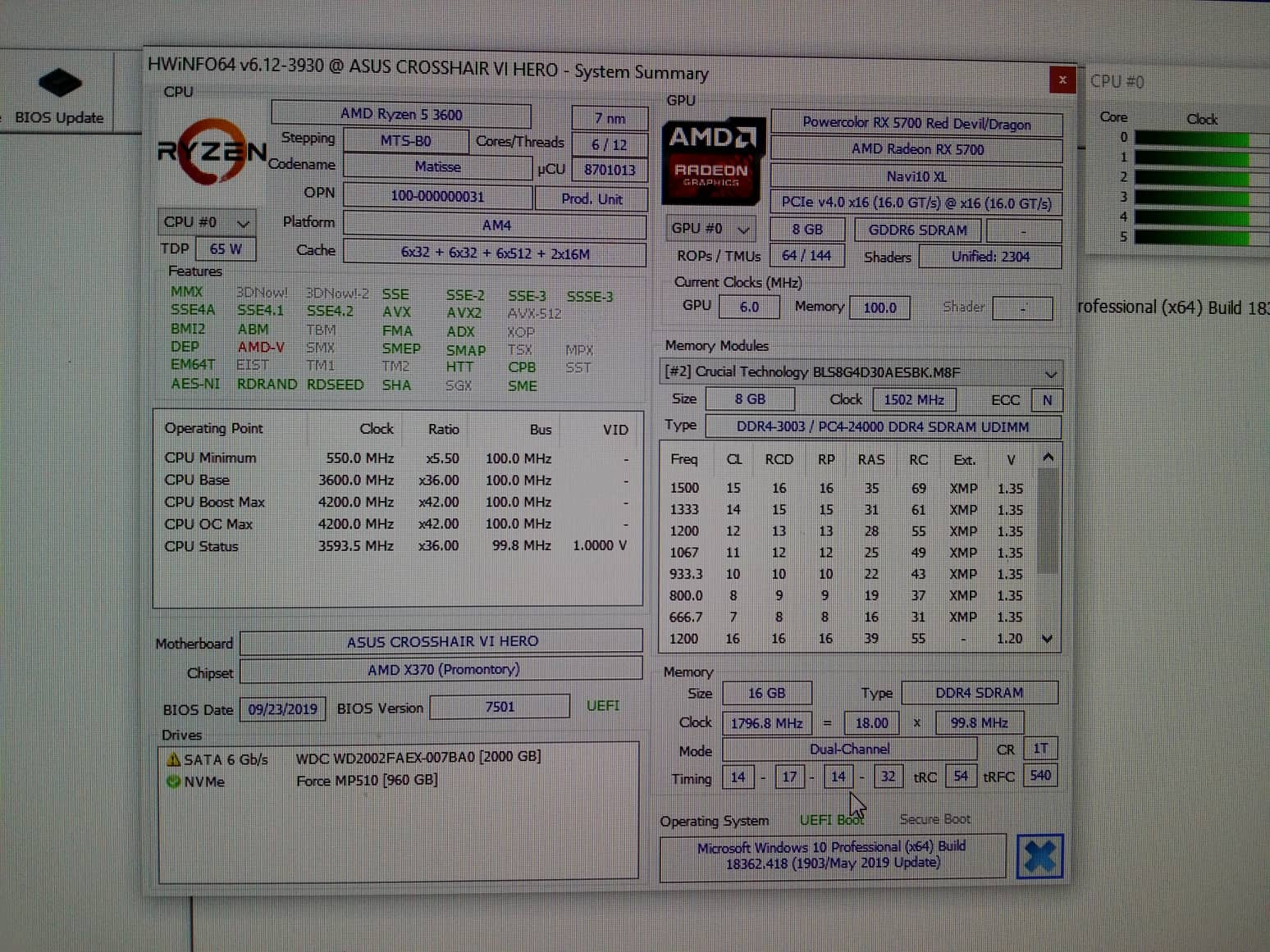The image size is (1270, 952).
Task: Click the GPU clock 6.0 value
Action: click(x=749, y=307)
